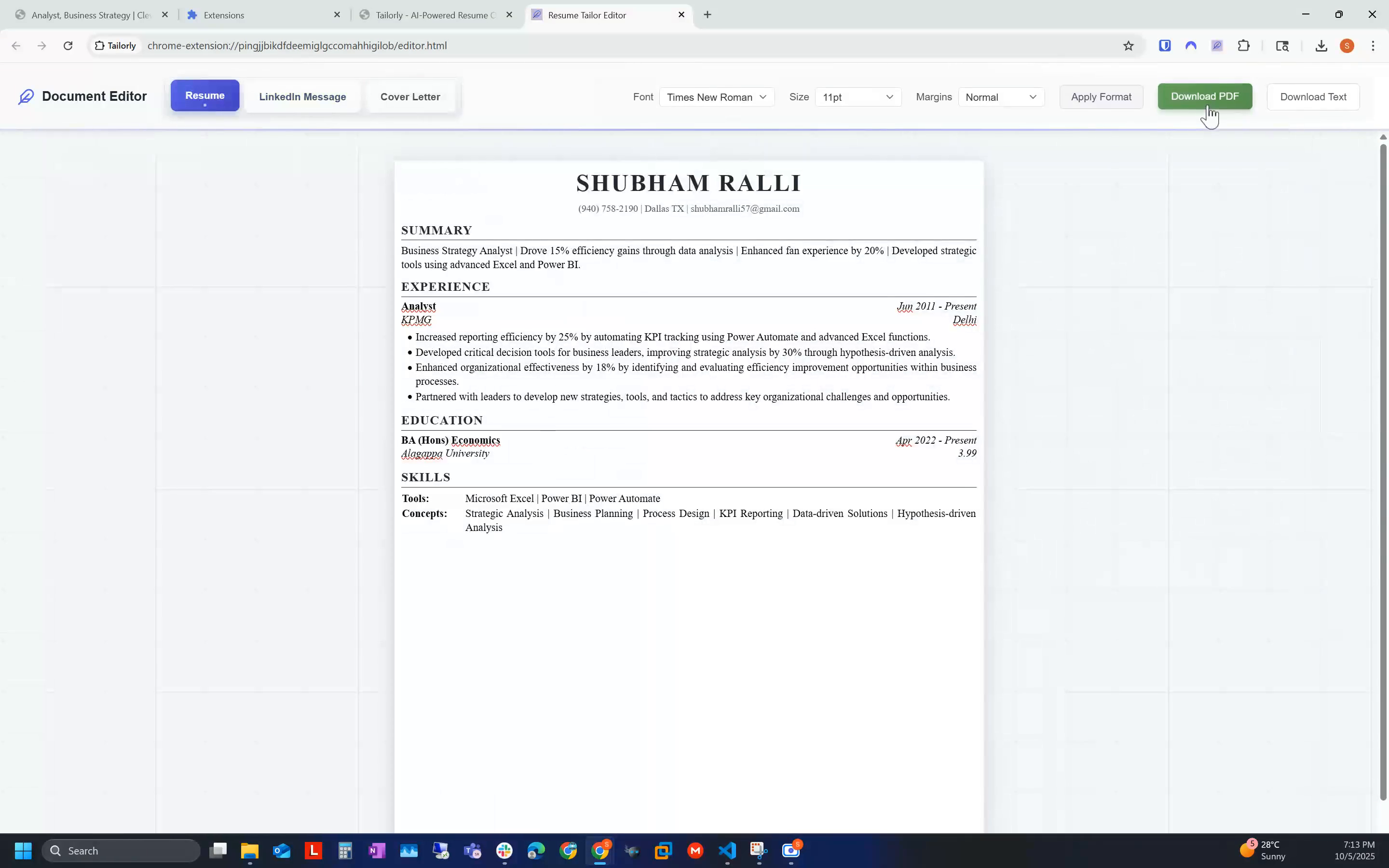
Task: Open the browser Extensions puzzle icon
Action: tap(1243, 45)
